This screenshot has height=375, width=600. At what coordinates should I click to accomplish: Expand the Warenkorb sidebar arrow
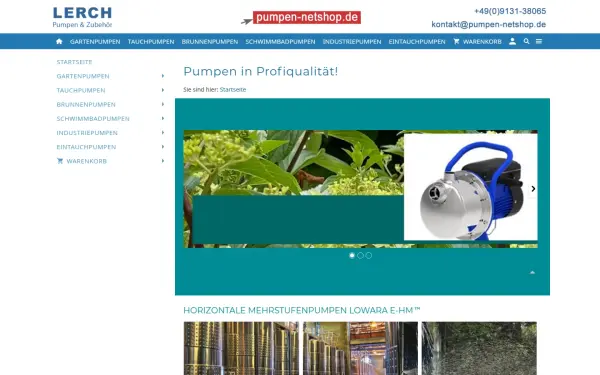(163, 161)
